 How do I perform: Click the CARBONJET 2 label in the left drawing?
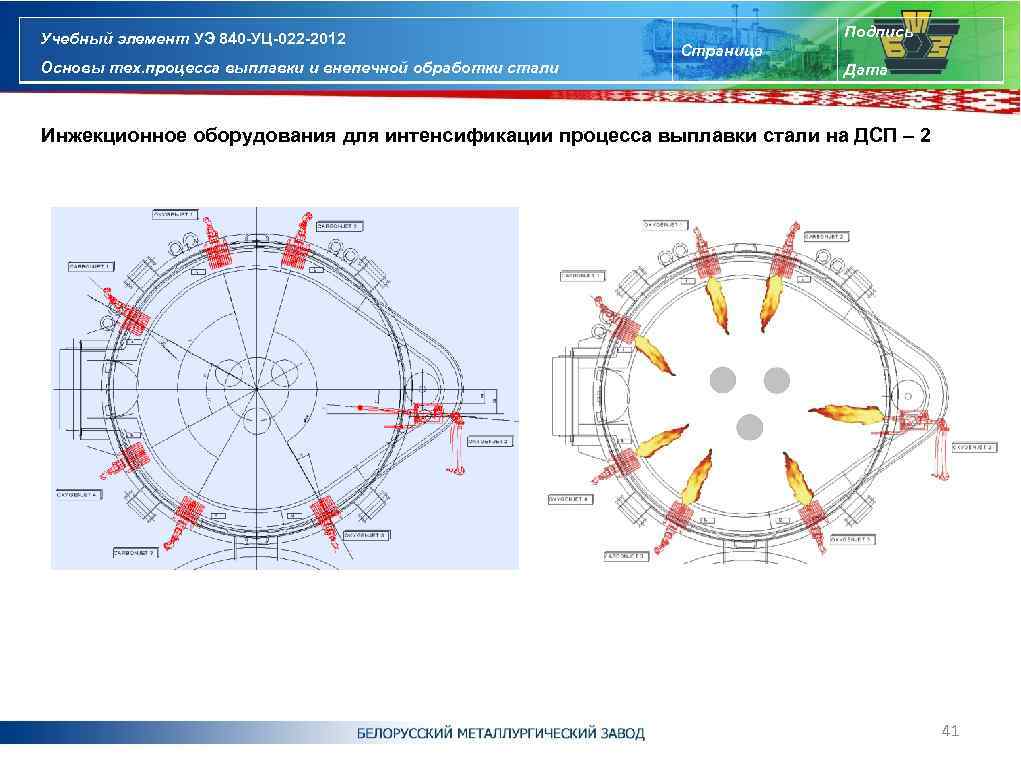point(339,226)
